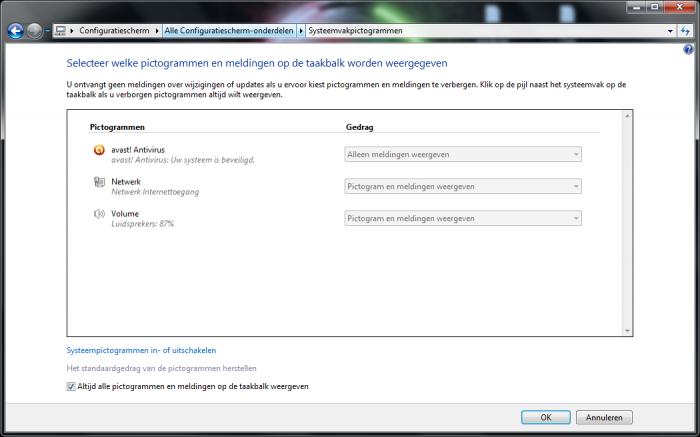The width and height of the screenshot is (700, 437).
Task: Click 'Luidsprekers: 87%' status text
Action: tap(142, 224)
